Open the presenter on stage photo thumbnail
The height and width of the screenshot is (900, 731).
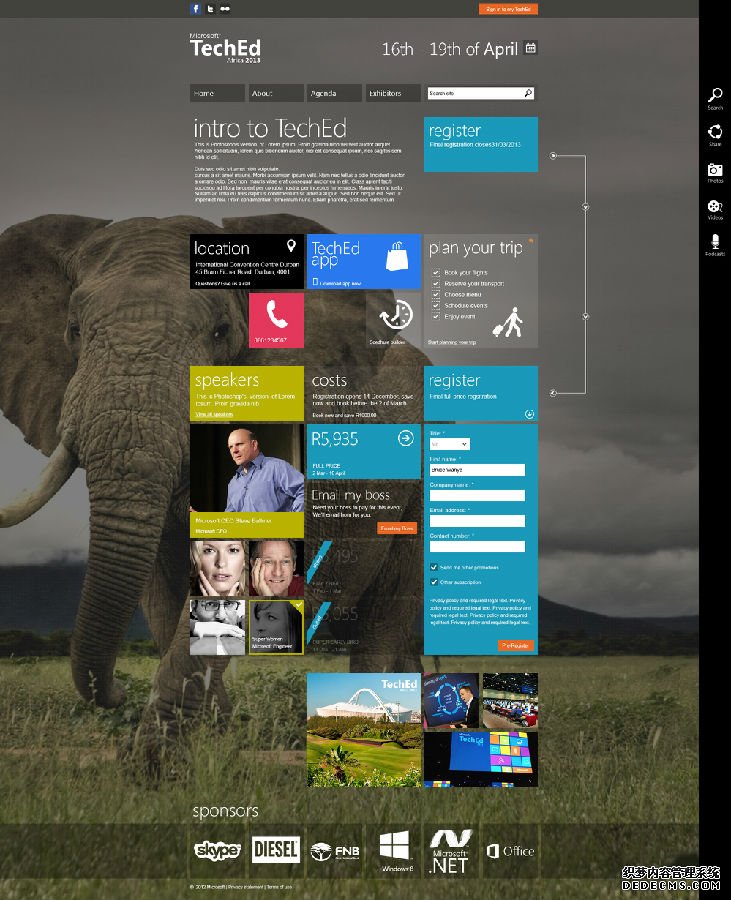(x=451, y=701)
